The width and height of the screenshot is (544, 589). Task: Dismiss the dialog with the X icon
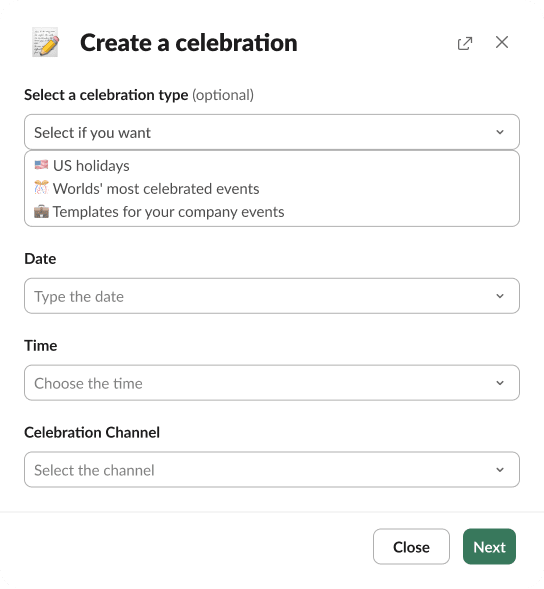click(x=502, y=42)
